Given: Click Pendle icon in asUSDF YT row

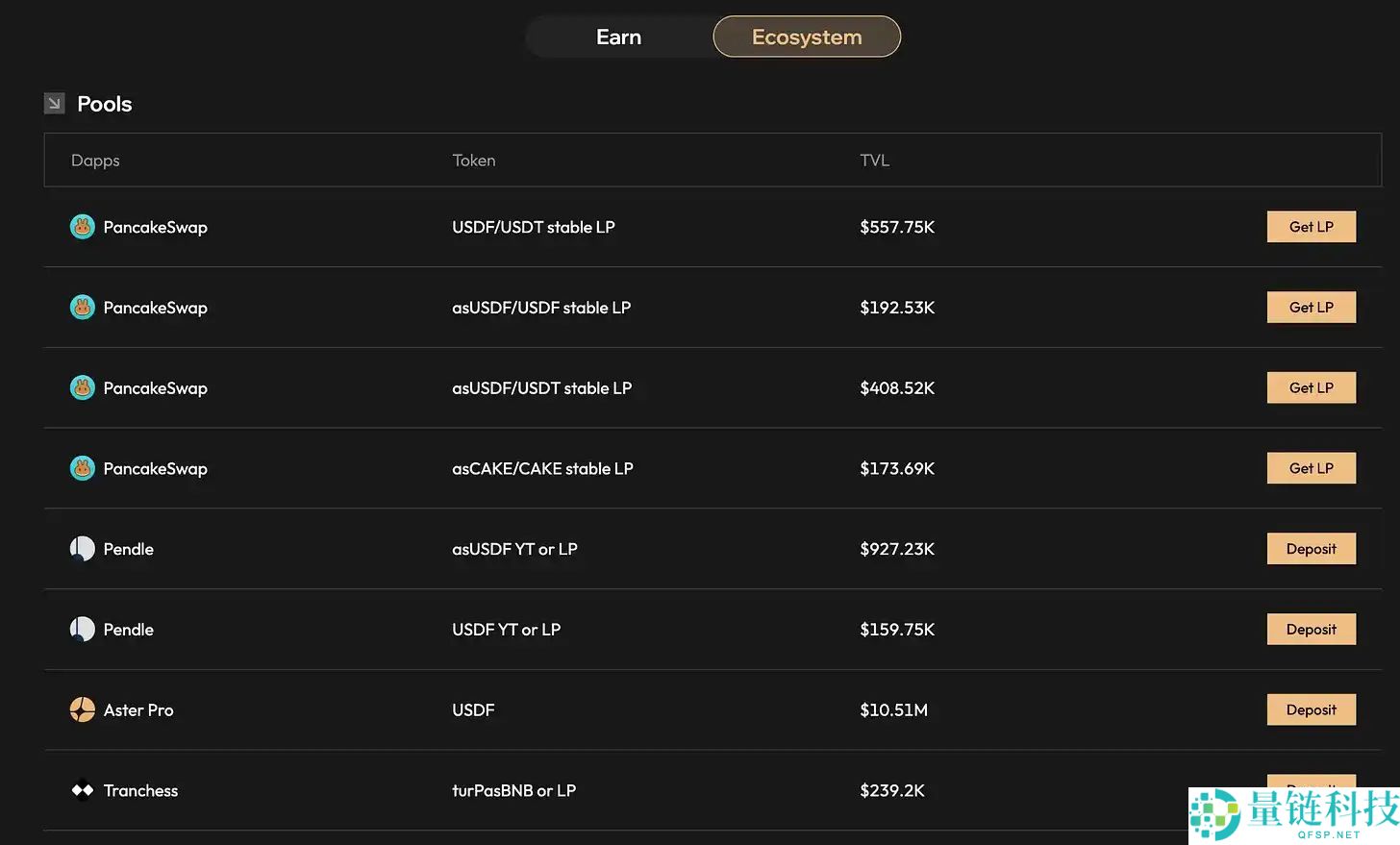Looking at the screenshot, I should pos(83,549).
